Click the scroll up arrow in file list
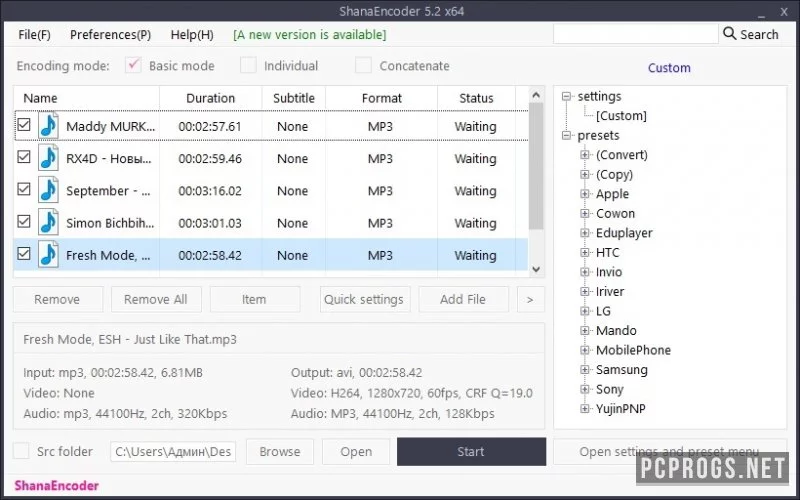 pyautogui.click(x=536, y=95)
